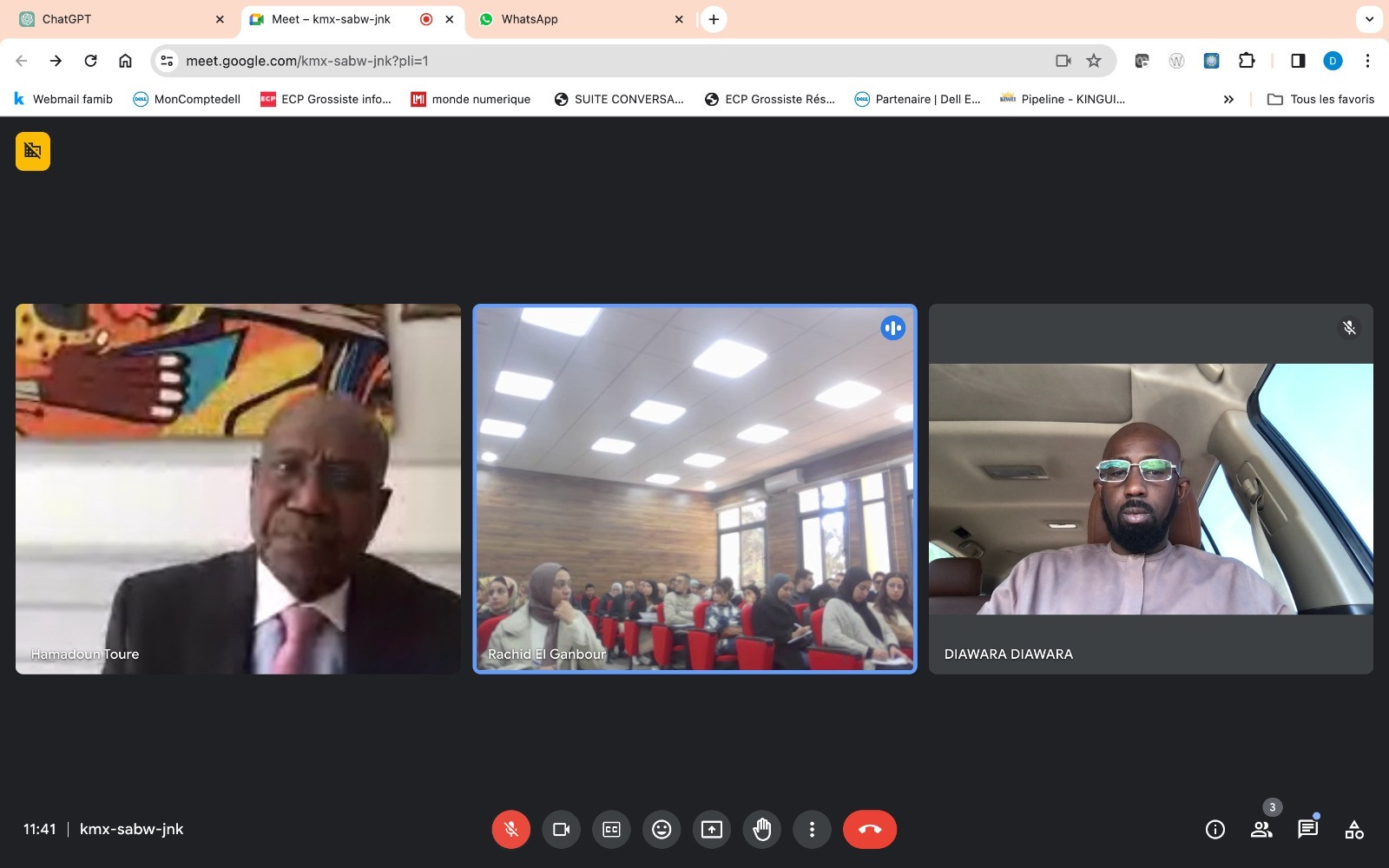
Task: Leave the call with red hang-up button
Action: [x=870, y=829]
